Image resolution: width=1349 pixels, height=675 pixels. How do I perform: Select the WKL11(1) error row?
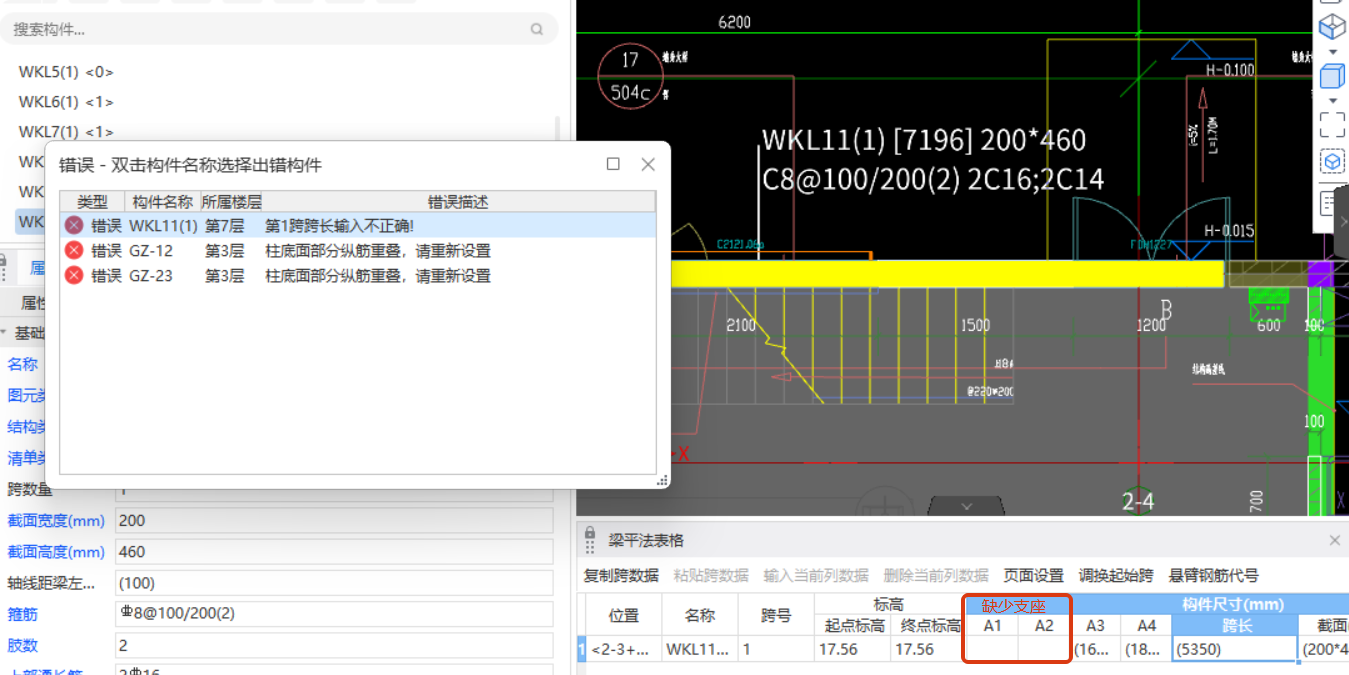[x=250, y=225]
